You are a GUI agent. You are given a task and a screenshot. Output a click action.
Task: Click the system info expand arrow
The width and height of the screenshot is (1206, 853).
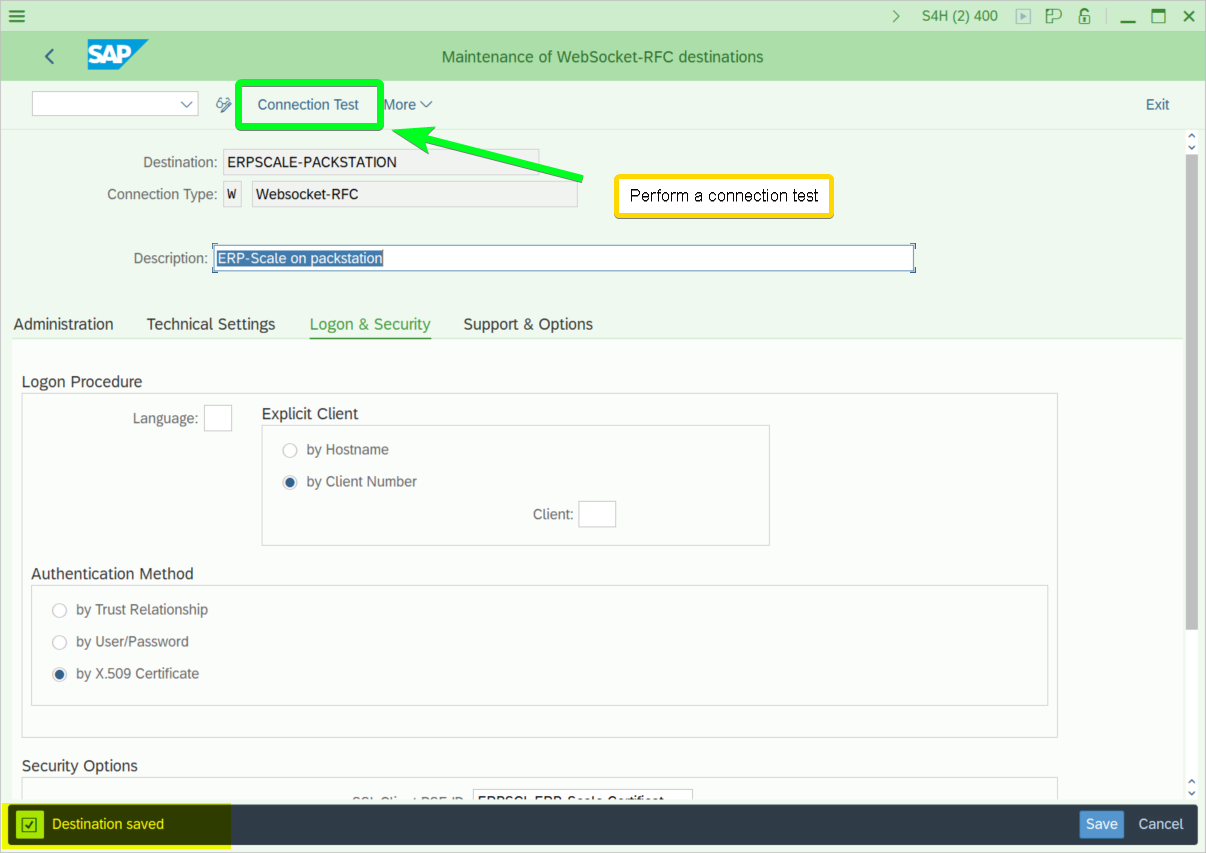pyautogui.click(x=896, y=16)
